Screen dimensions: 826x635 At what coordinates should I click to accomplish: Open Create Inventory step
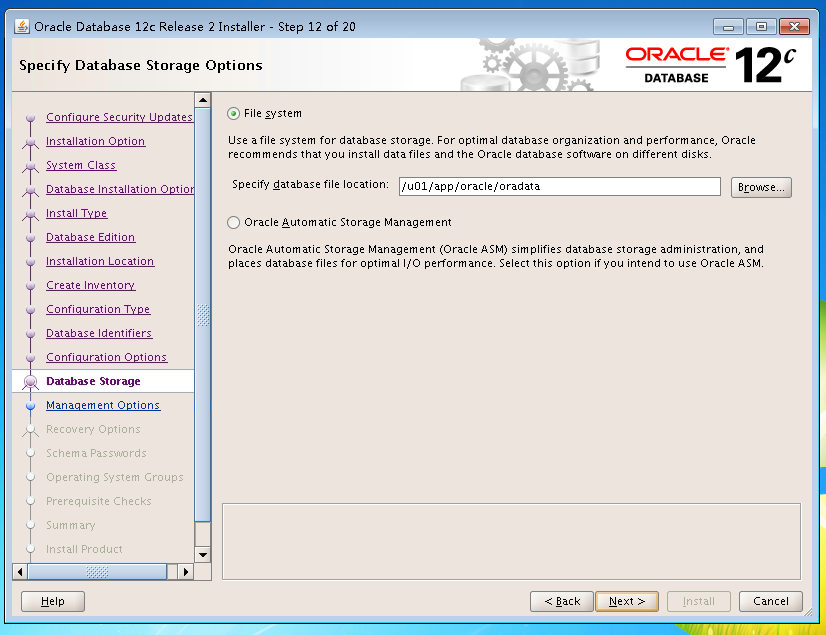[91, 285]
